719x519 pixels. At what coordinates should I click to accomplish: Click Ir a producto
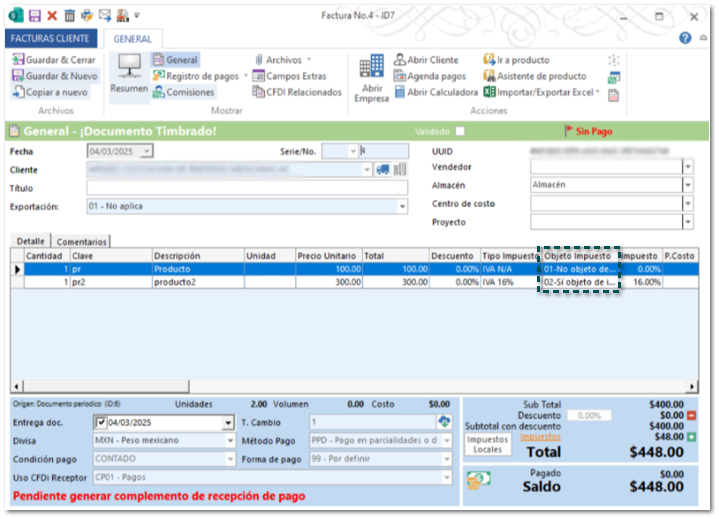coord(516,60)
